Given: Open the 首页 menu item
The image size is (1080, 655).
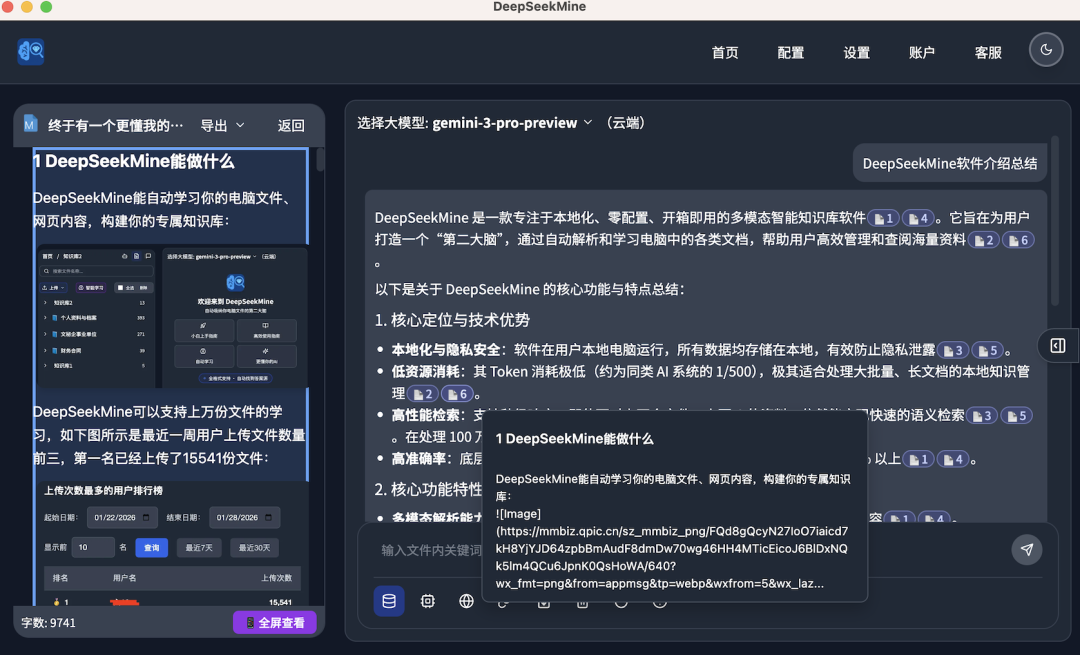Looking at the screenshot, I should click(724, 51).
